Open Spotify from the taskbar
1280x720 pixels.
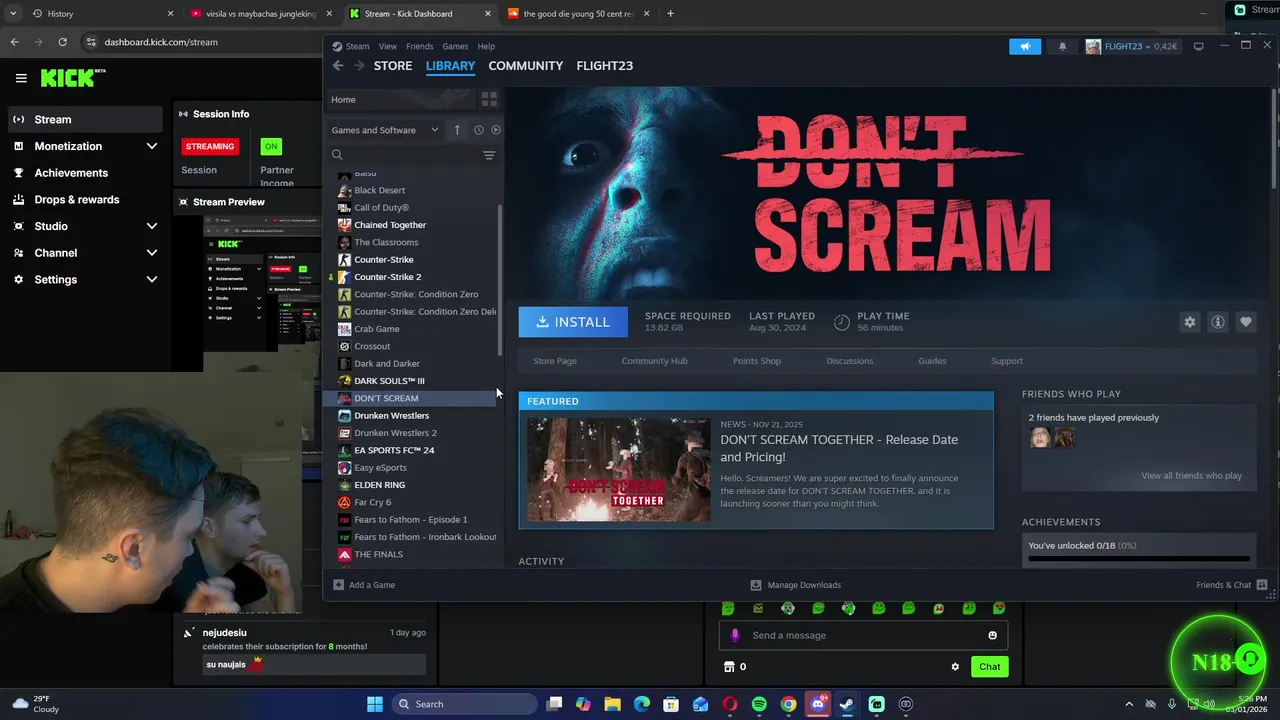tap(759, 704)
